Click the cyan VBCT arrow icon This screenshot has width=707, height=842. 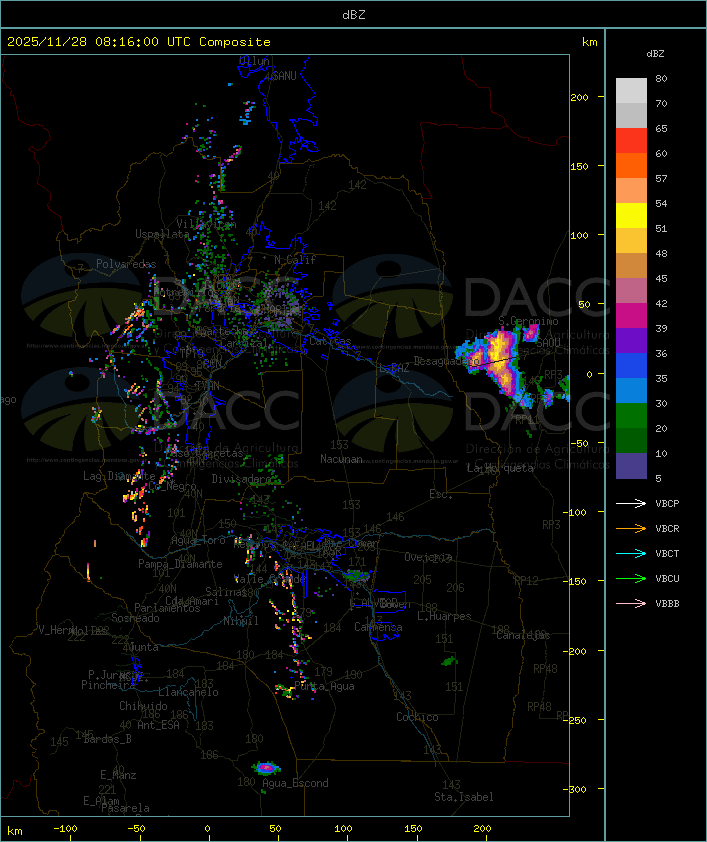631,553
